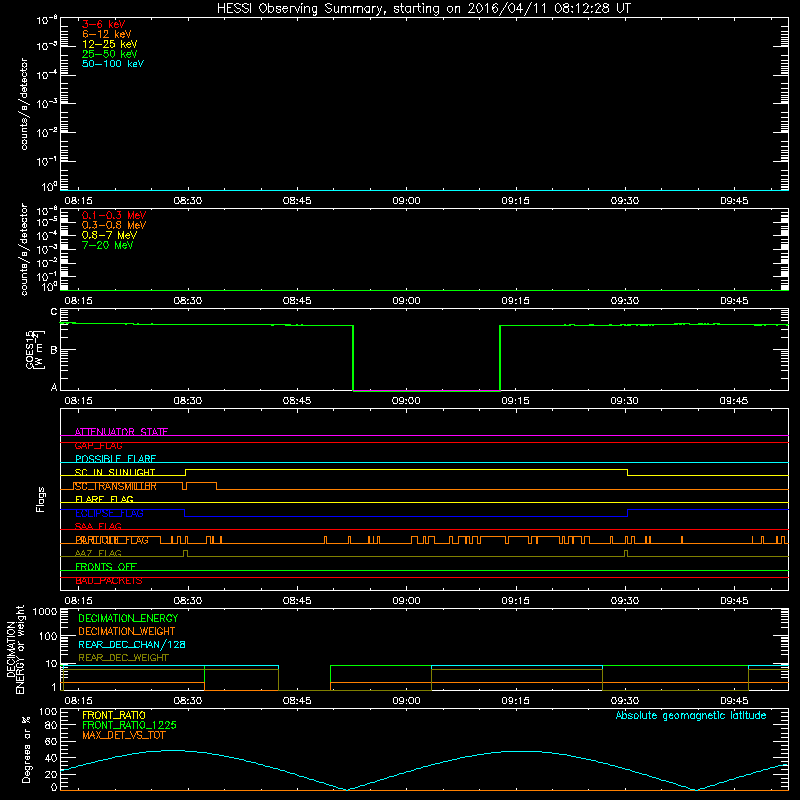
Task: Click the yellow FRONT_RATIO legend entry
Action: click(x=114, y=715)
